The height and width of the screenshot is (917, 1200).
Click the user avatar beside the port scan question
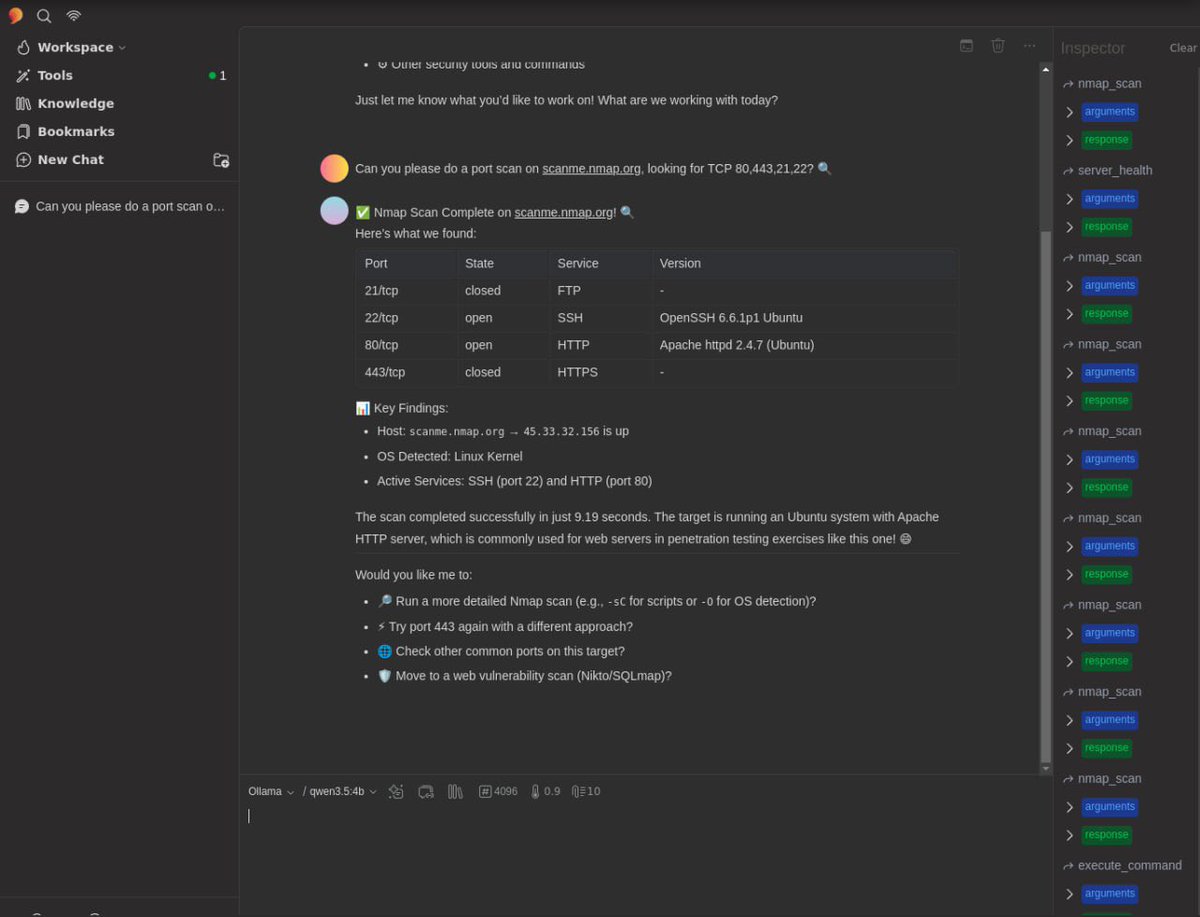334,168
